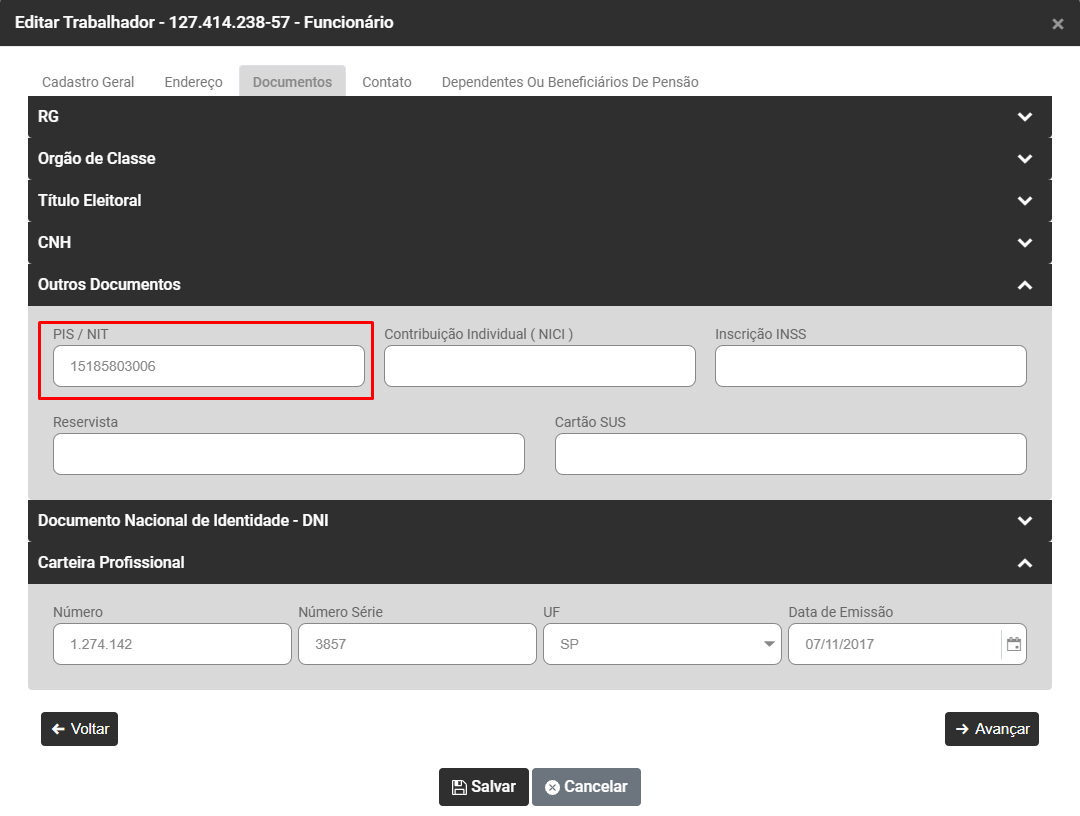1080x816 pixels.
Task: Switch to the Cadastro Geral tab
Action: [x=88, y=82]
